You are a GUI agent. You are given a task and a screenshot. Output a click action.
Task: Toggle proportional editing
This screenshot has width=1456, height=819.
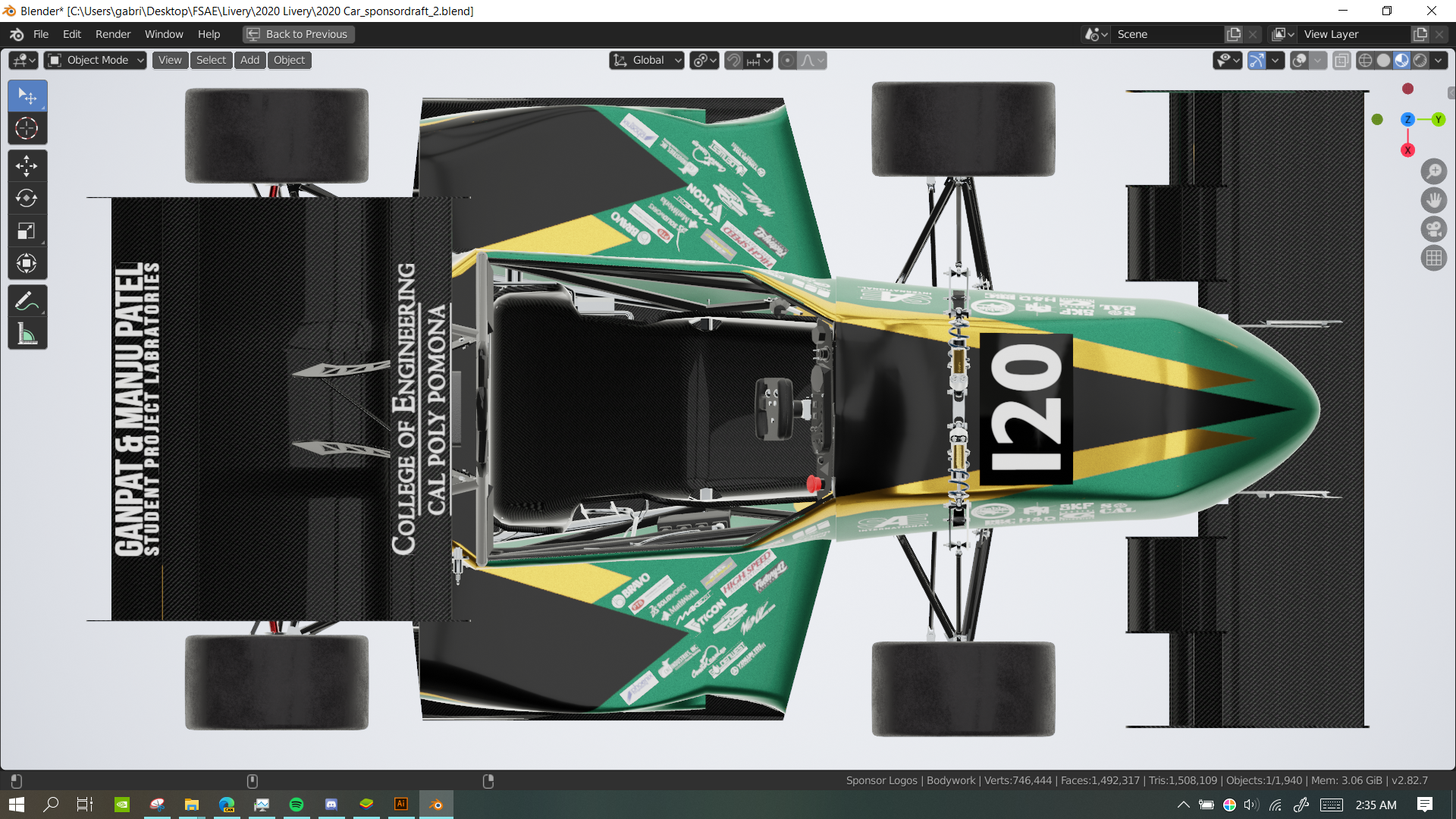787,60
